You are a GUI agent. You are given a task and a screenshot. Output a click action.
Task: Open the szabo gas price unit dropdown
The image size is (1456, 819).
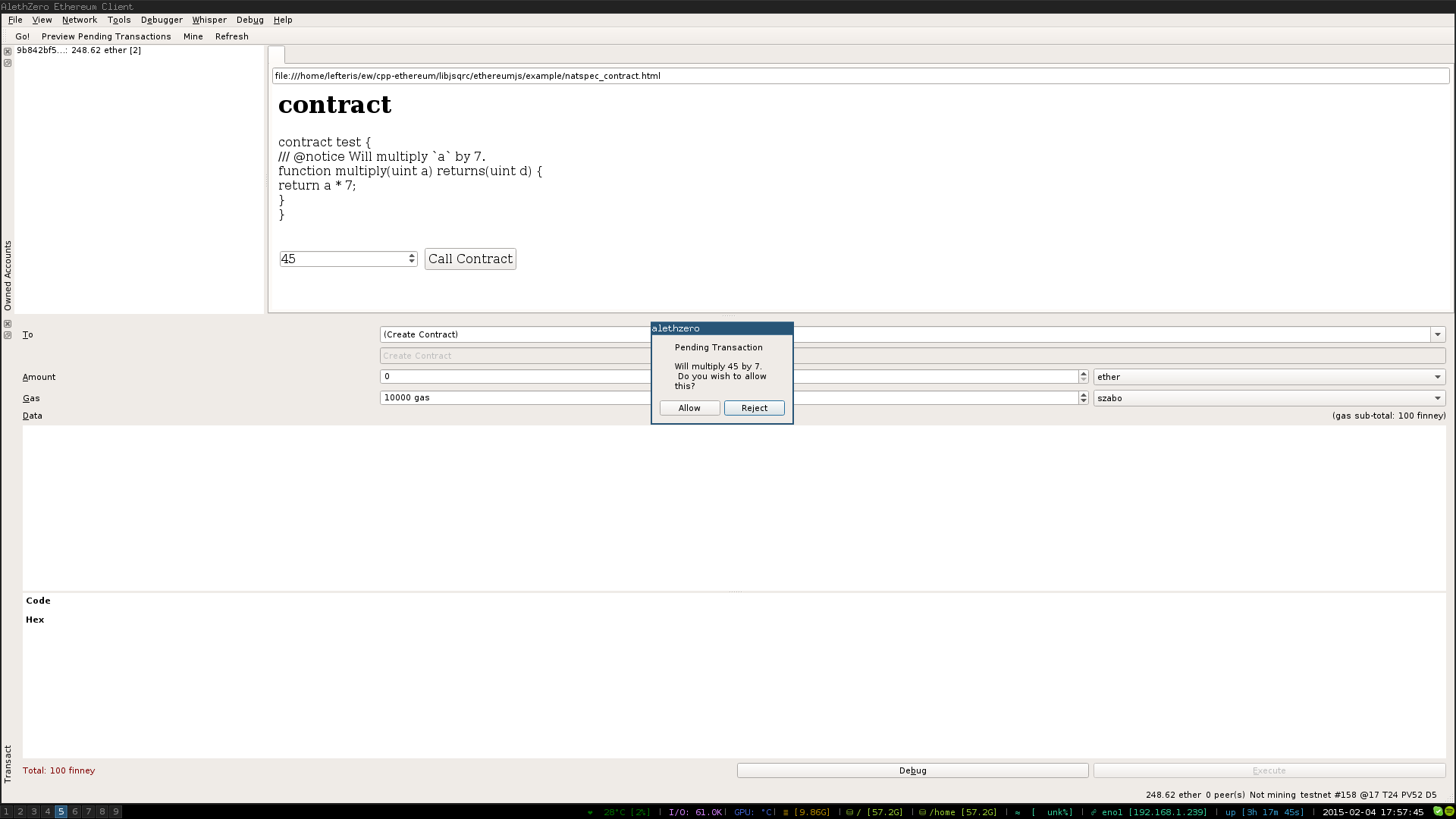1269,398
